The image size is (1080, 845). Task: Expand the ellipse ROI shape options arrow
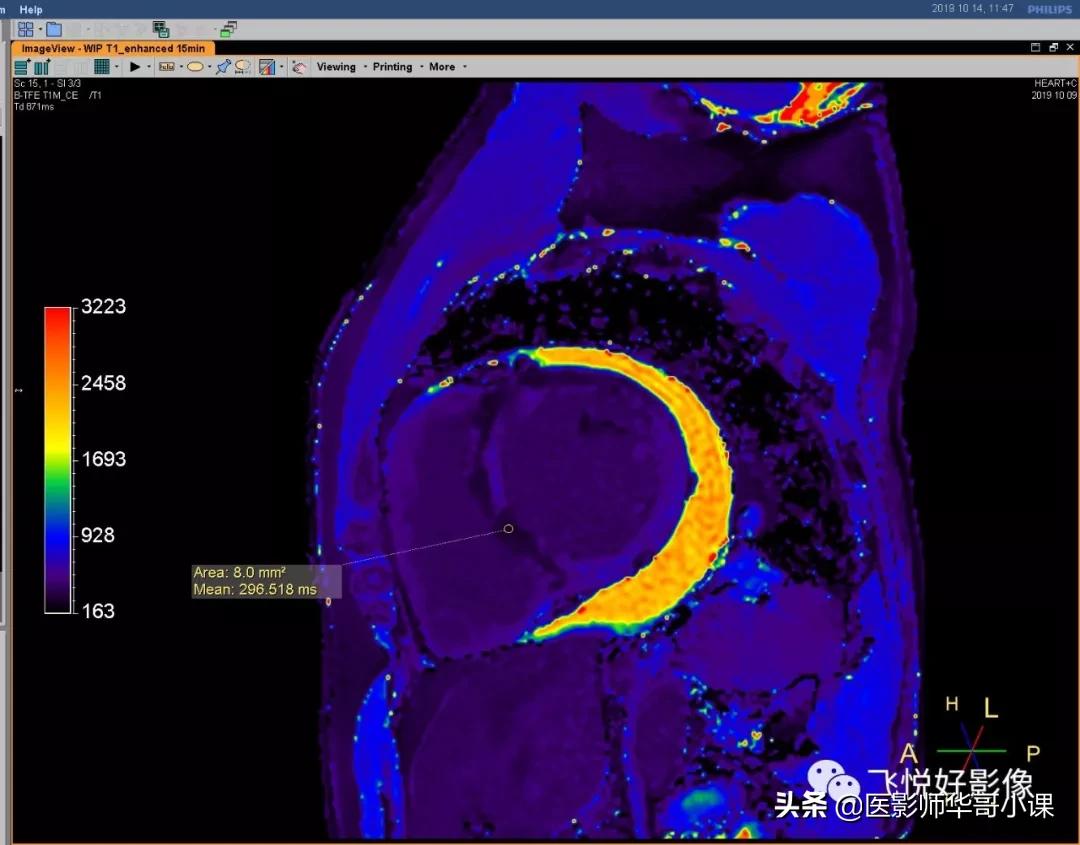coord(209,67)
